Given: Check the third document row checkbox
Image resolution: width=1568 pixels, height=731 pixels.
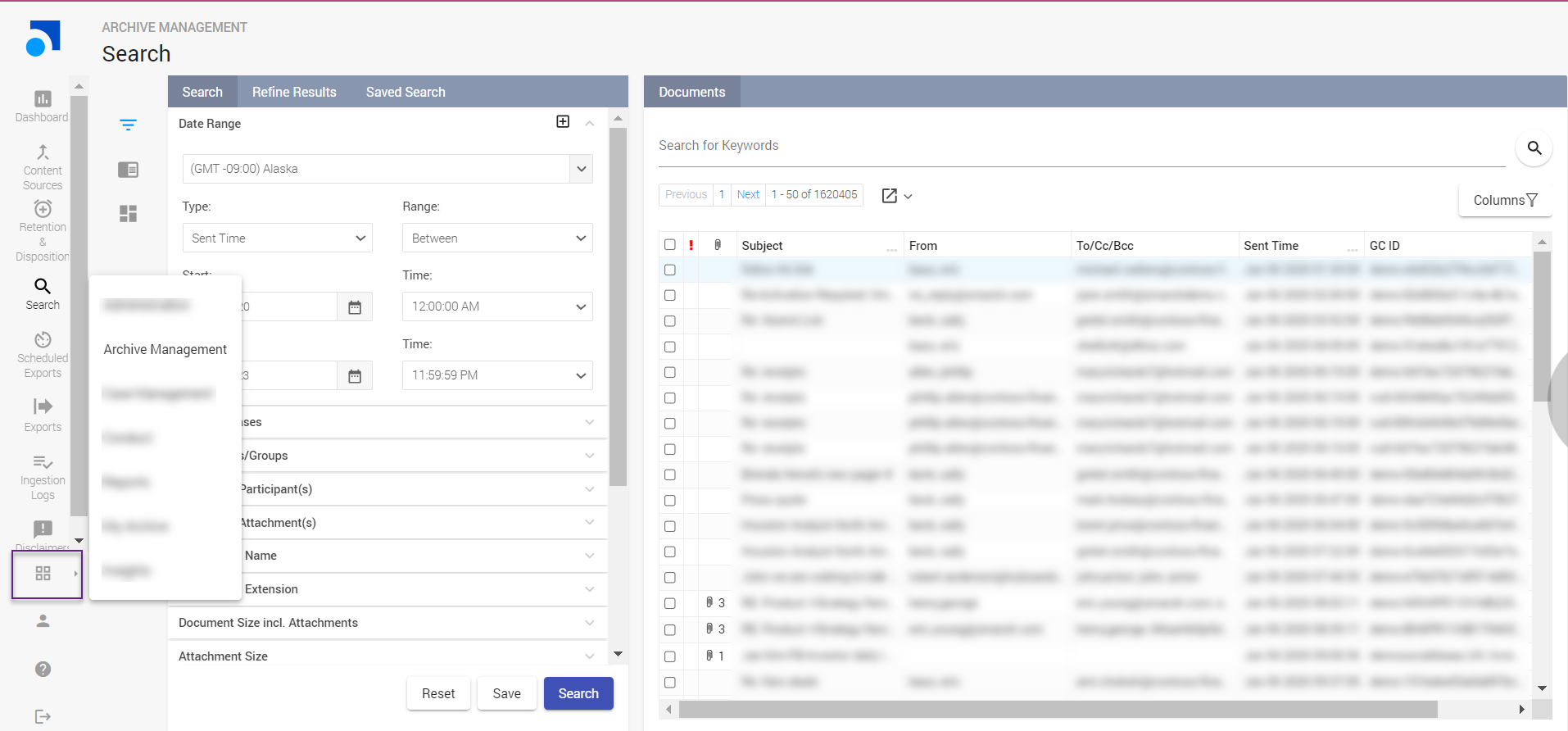Looking at the screenshot, I should pos(670,321).
